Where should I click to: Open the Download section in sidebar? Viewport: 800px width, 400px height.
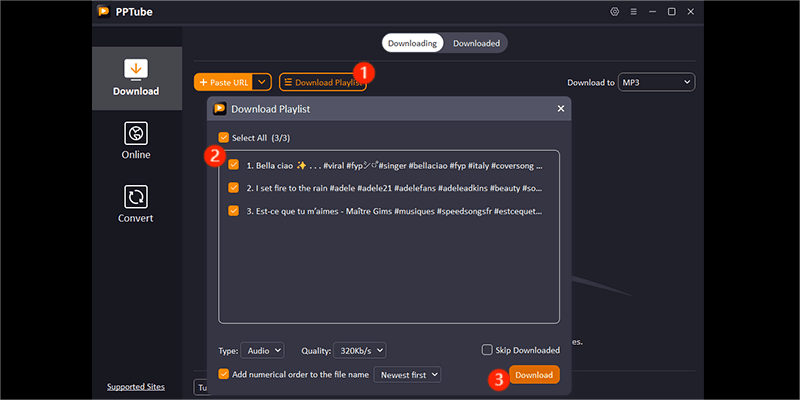[136, 77]
